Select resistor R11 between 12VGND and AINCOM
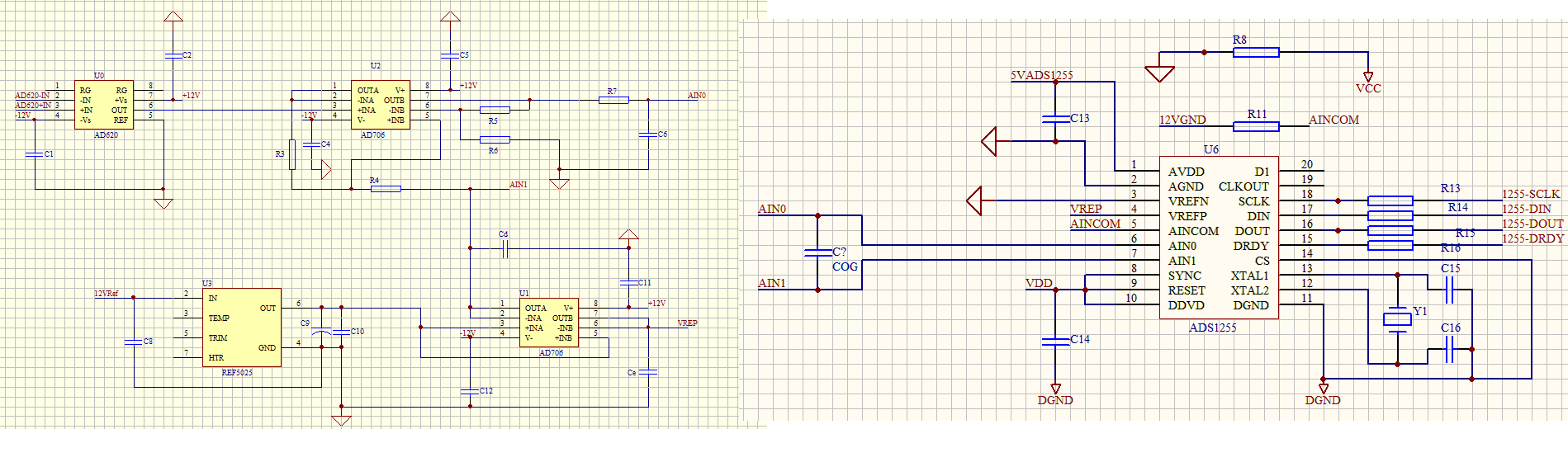The width and height of the screenshot is (1568, 462). tap(1256, 126)
